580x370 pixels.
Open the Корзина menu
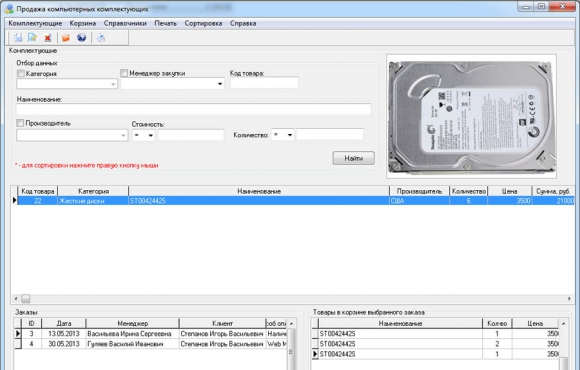pos(83,23)
